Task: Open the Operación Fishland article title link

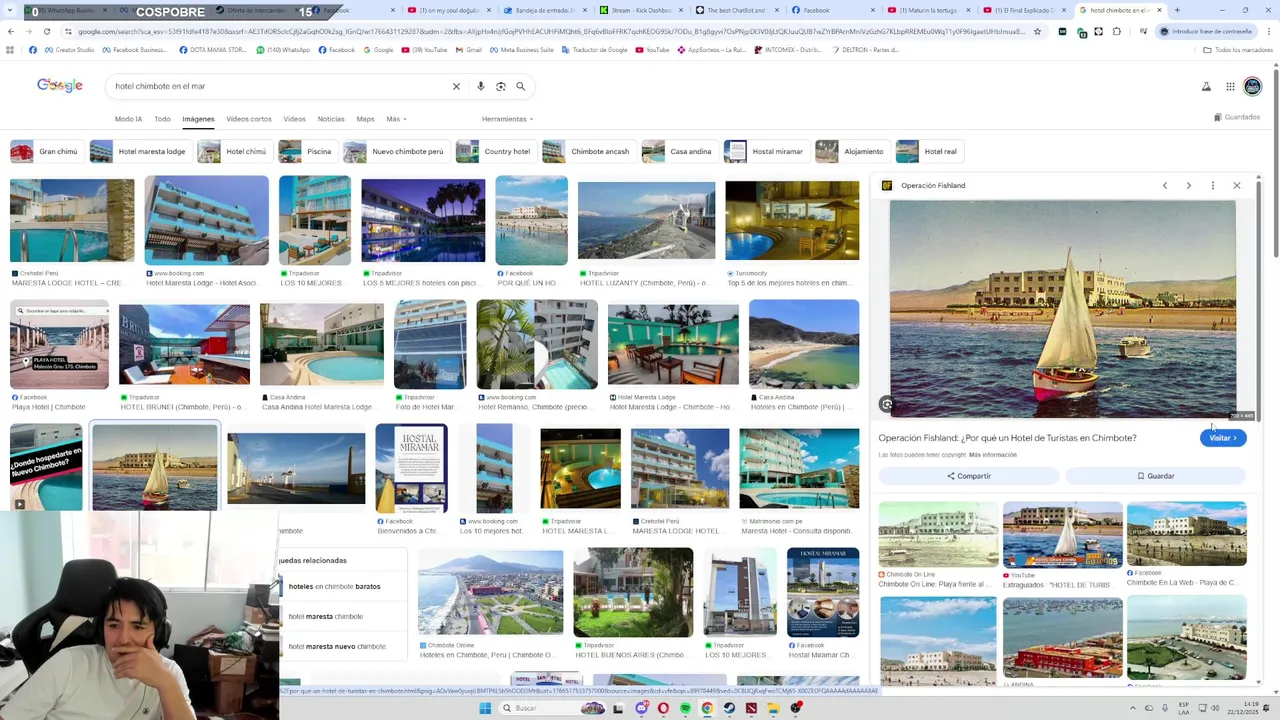Action: point(1007,438)
